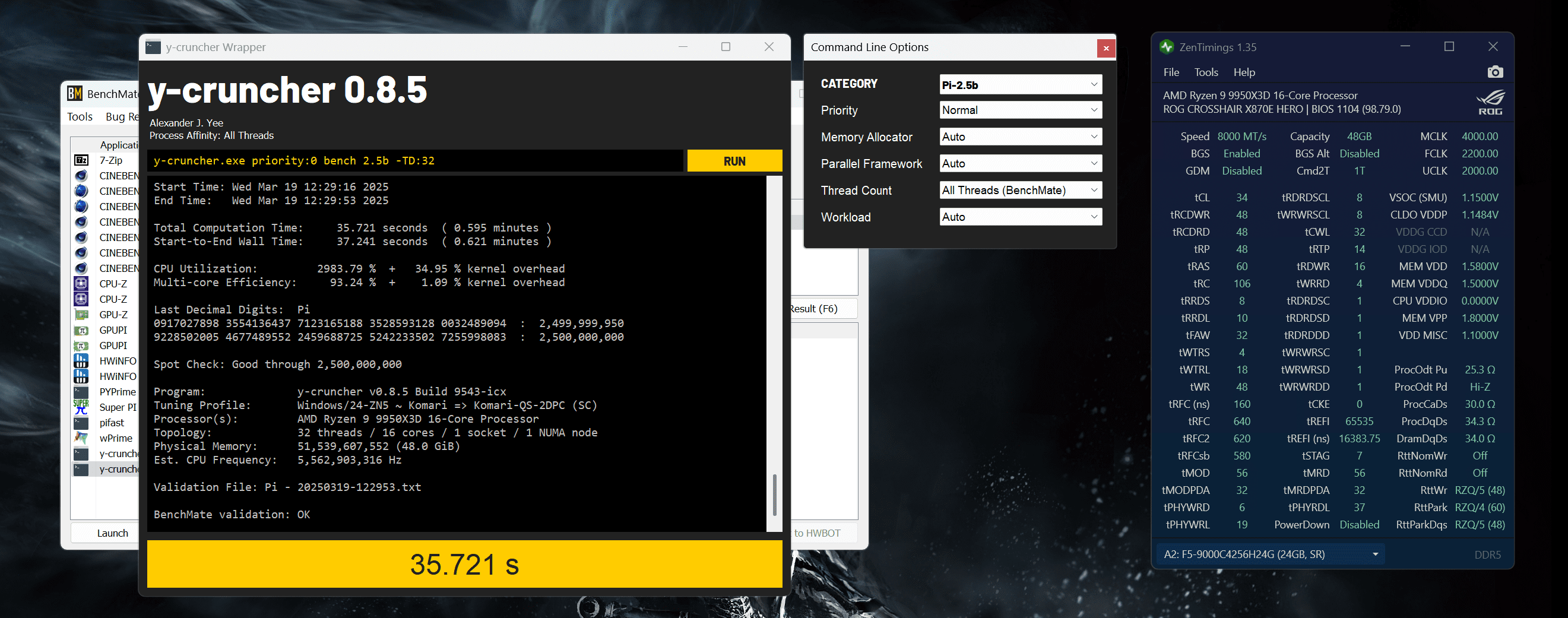Viewport: 1568px width, 618px height.
Task: Click the MEM VDD value 1.5800V
Action: pos(1480,266)
